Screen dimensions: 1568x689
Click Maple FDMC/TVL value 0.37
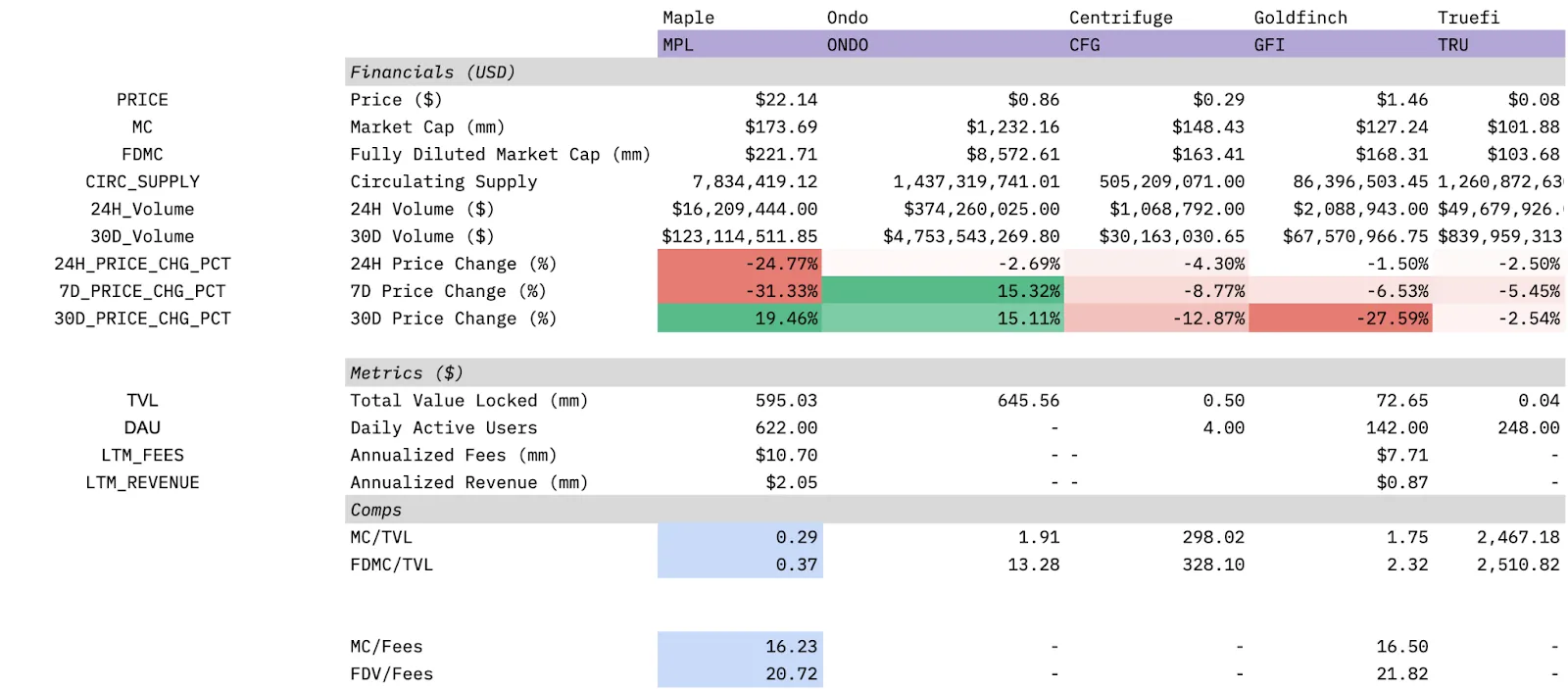point(740,565)
